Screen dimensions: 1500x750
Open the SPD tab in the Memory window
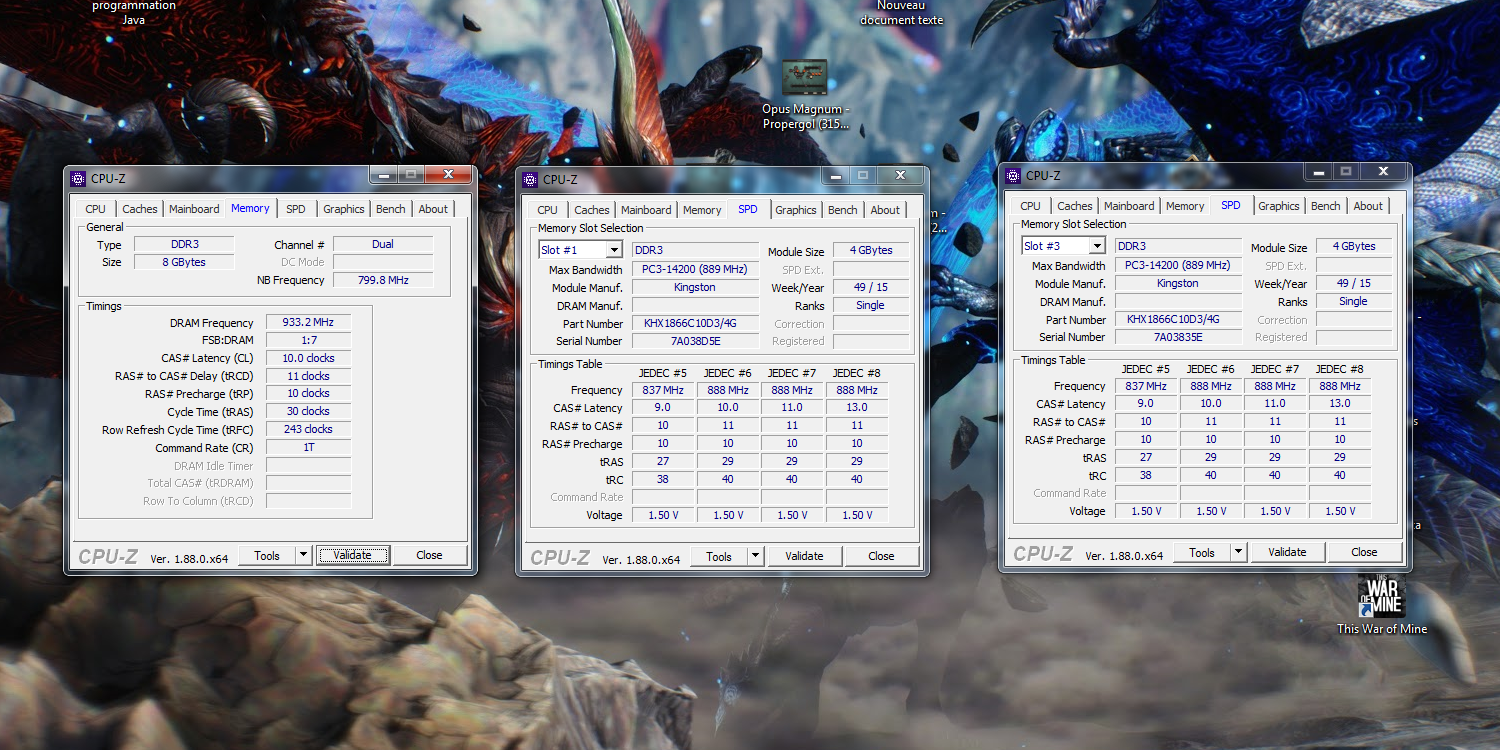(296, 209)
